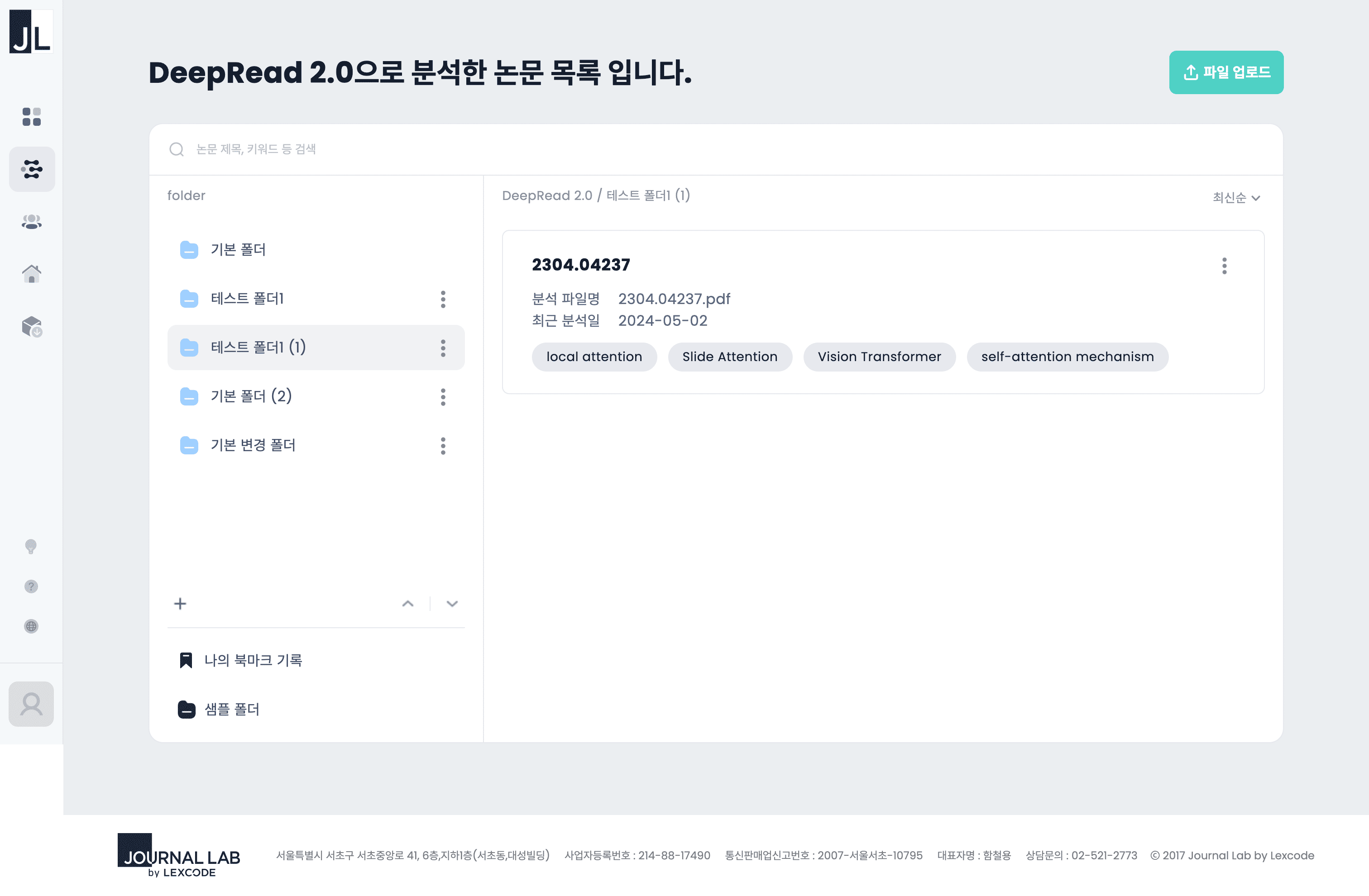Open the package download icon in sidebar
The height and width of the screenshot is (896, 1369).
pos(32,327)
